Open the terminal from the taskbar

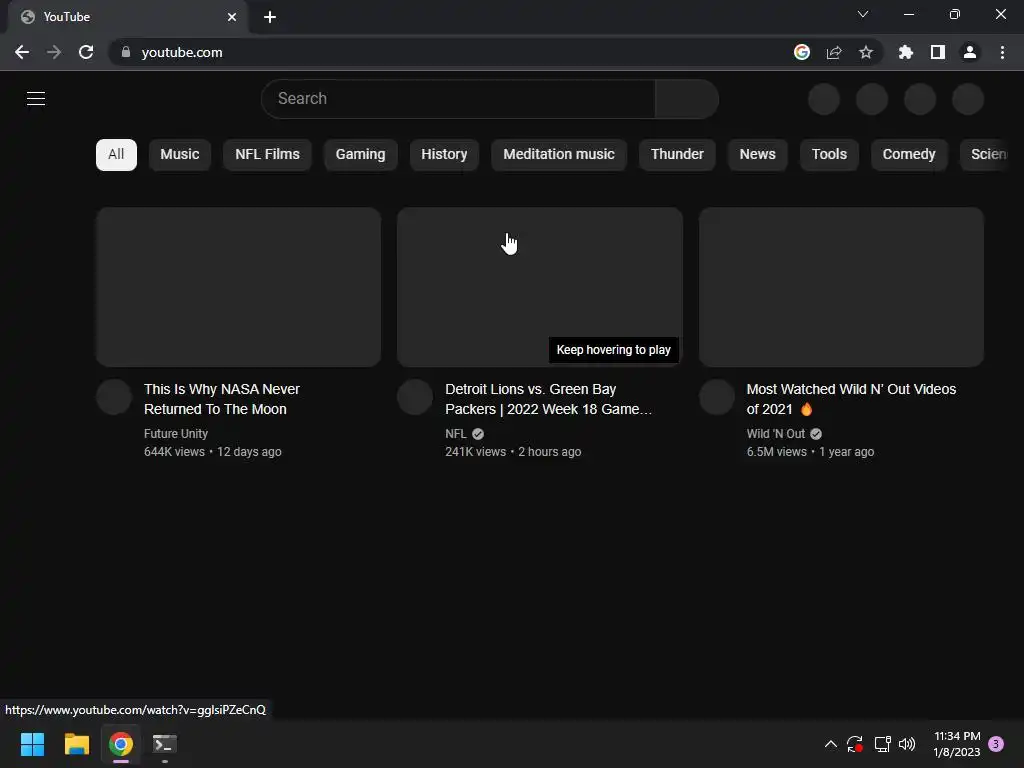(x=165, y=744)
